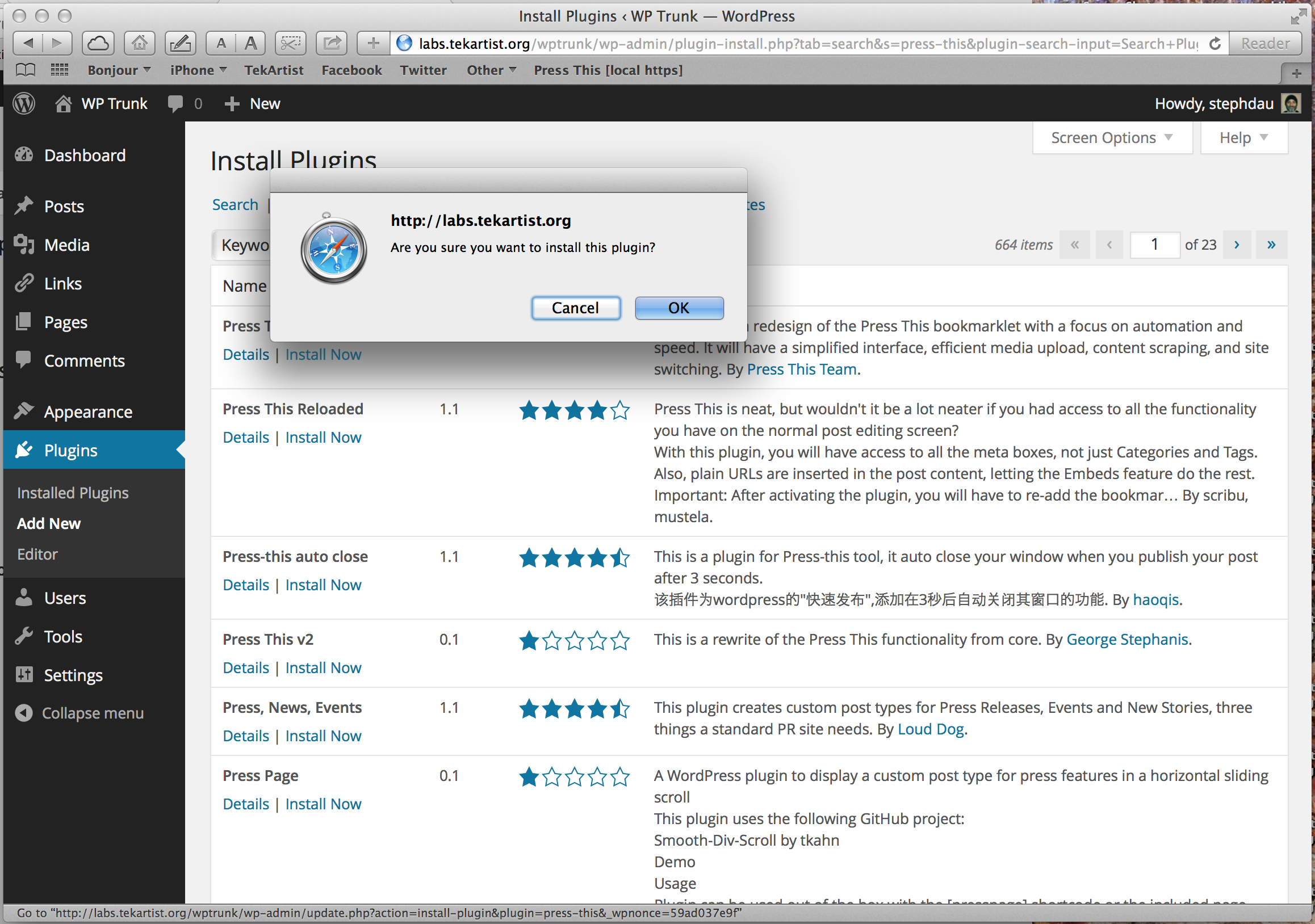Image resolution: width=1315 pixels, height=924 pixels.
Task: Expand Screen Options panel
Action: (1112, 138)
